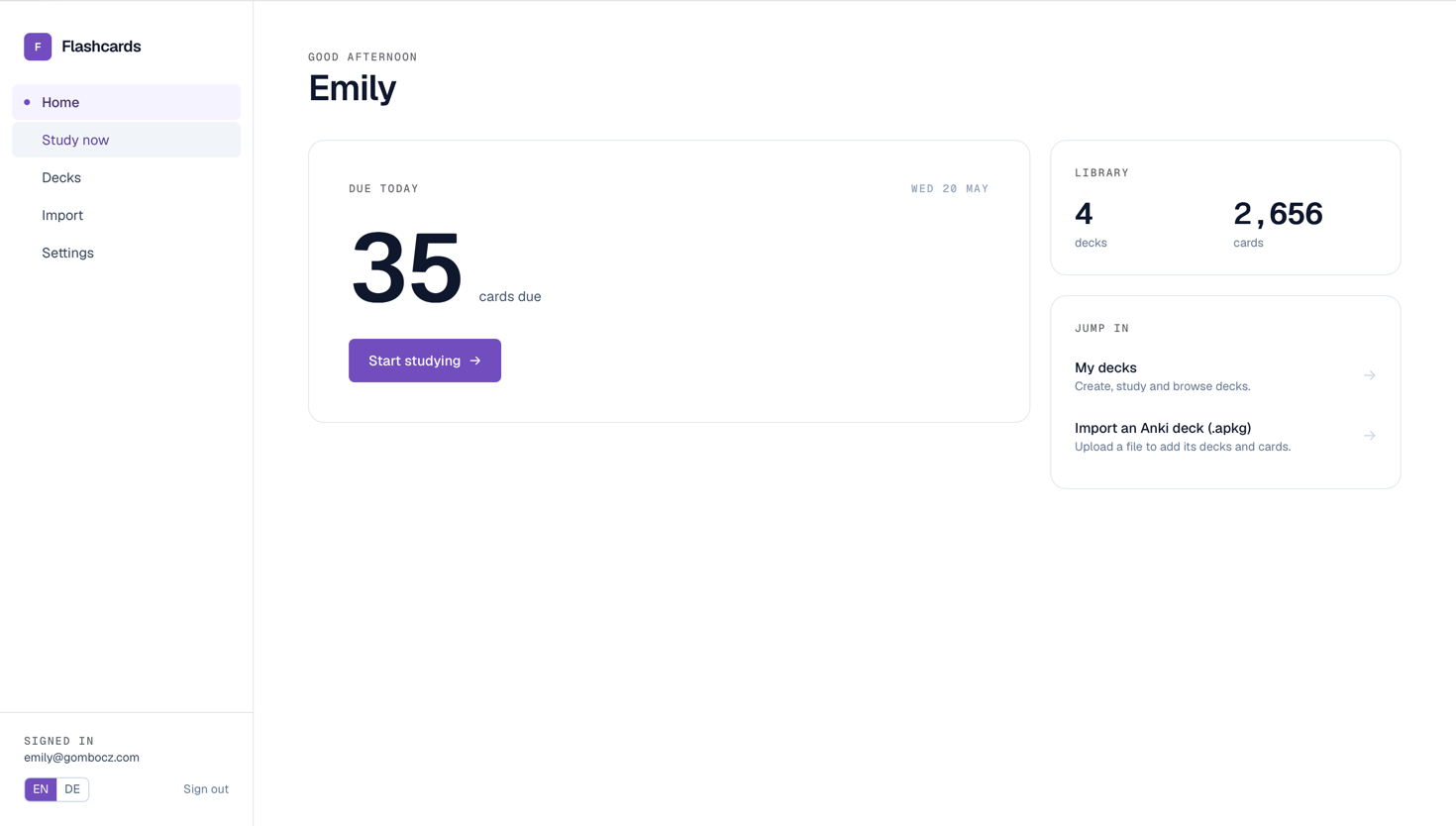Open My decks jump-in link
Viewport: 1456px width, 826px height.
(1225, 375)
